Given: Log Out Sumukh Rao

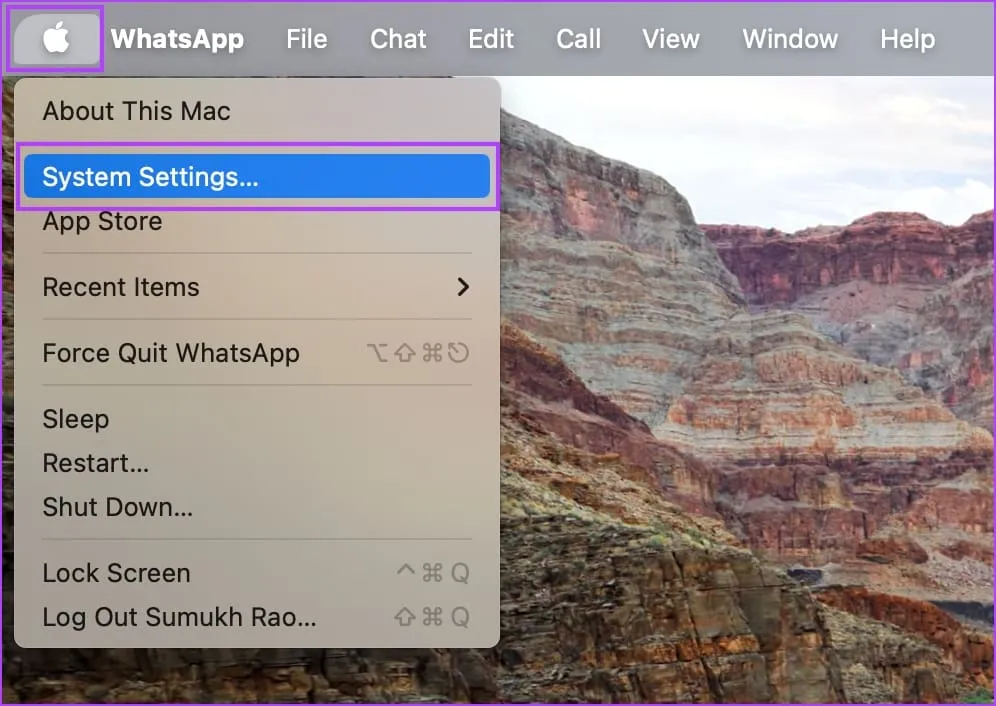Looking at the screenshot, I should (x=179, y=617).
